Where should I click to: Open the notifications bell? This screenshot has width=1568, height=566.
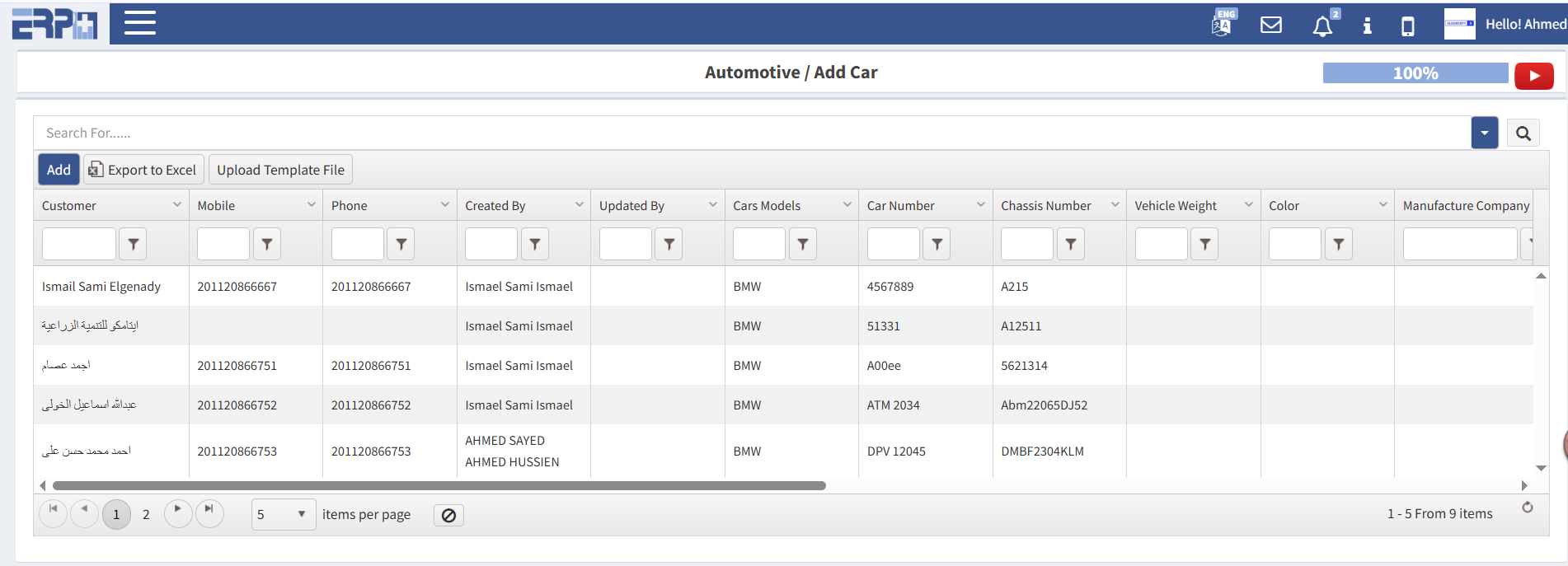coord(1322,26)
